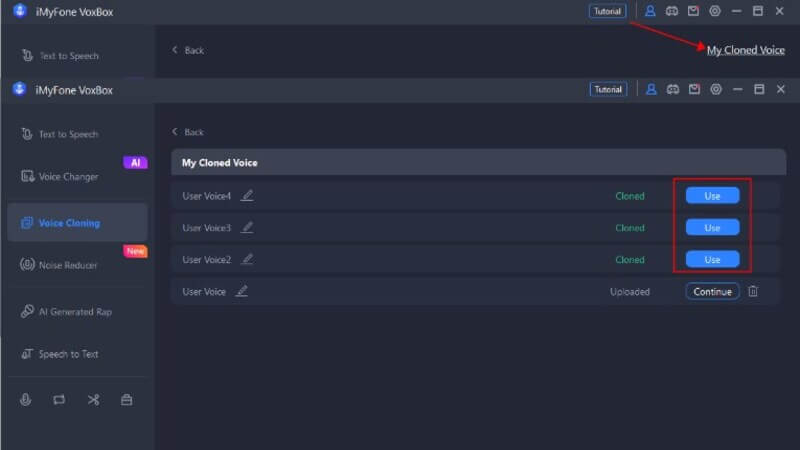This screenshot has width=800, height=450.
Task: Click the Cloned status of User Voice3
Action: (x=630, y=228)
